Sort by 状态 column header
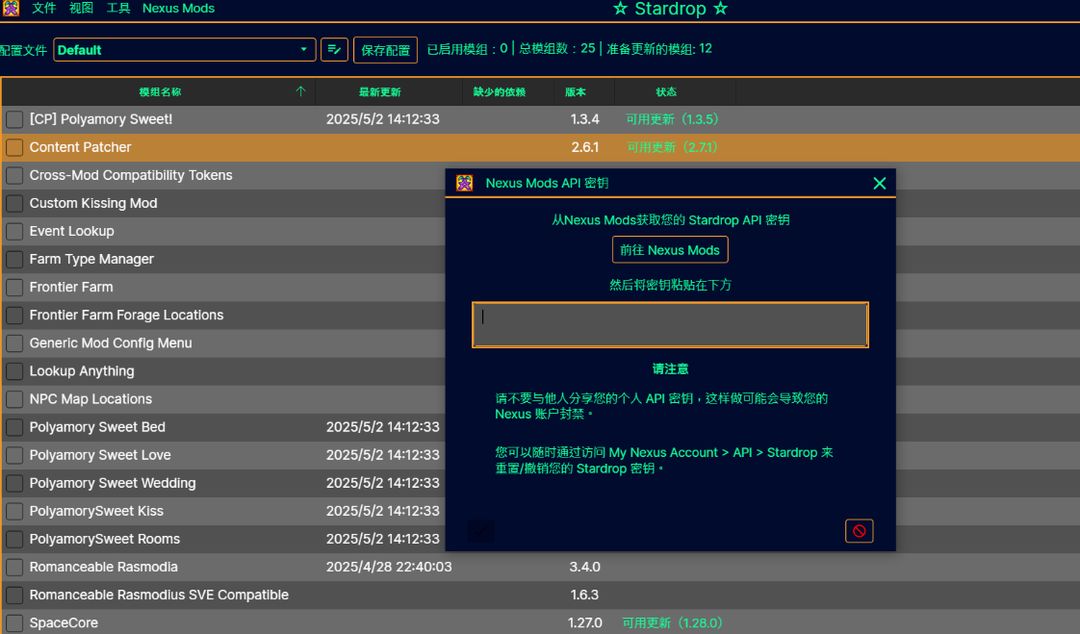Image resolution: width=1080 pixels, height=634 pixels. [665, 92]
